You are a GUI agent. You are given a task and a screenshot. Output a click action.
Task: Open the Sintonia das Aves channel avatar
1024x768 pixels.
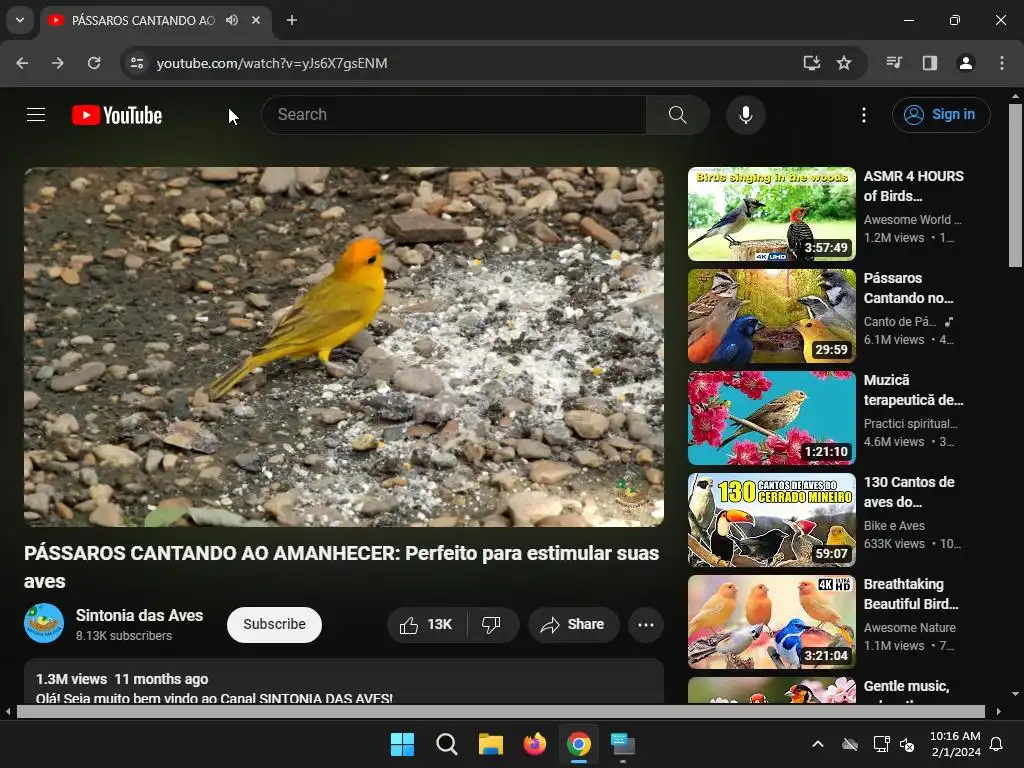click(x=44, y=623)
